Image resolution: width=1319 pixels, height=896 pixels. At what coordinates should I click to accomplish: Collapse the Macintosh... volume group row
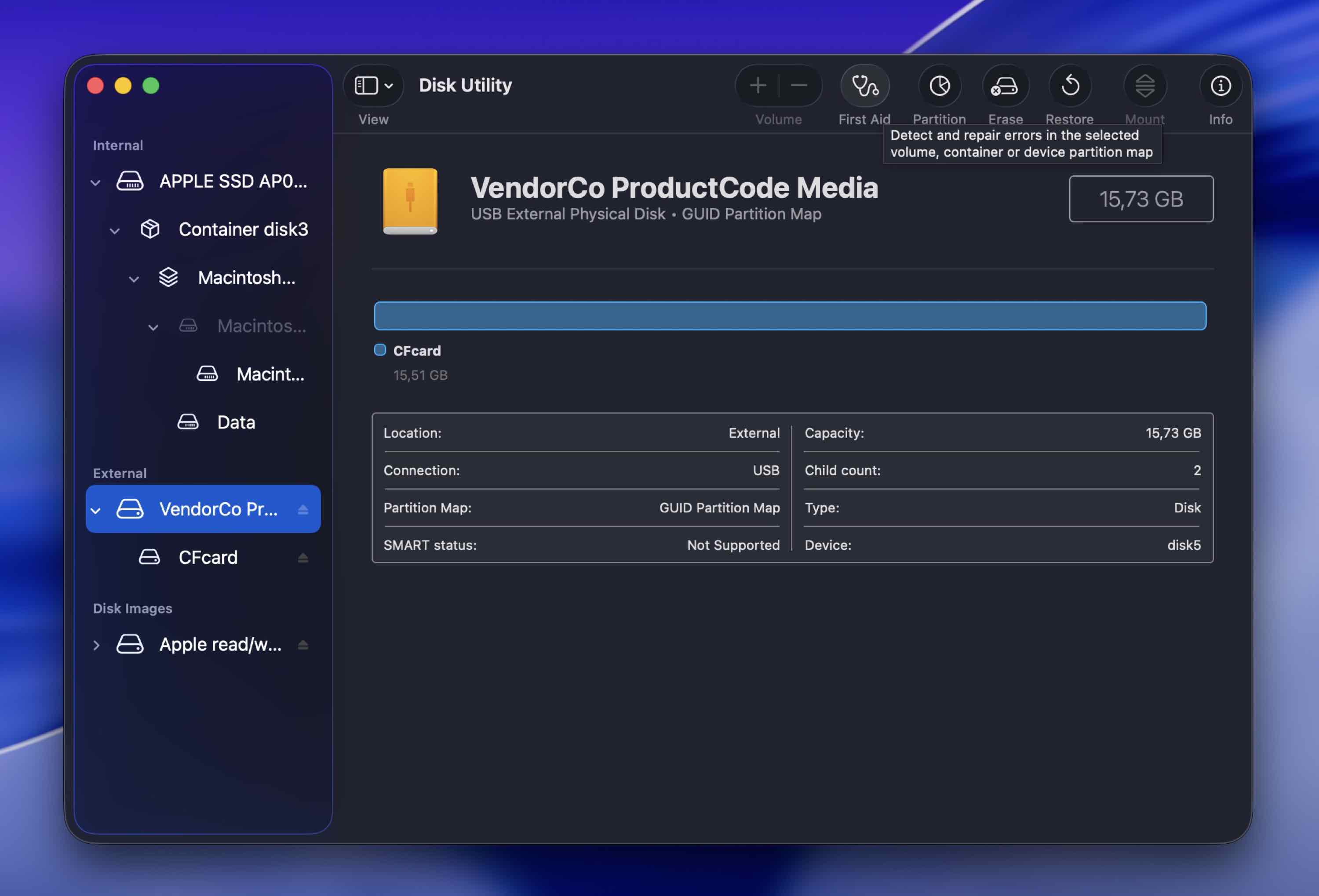coord(134,279)
